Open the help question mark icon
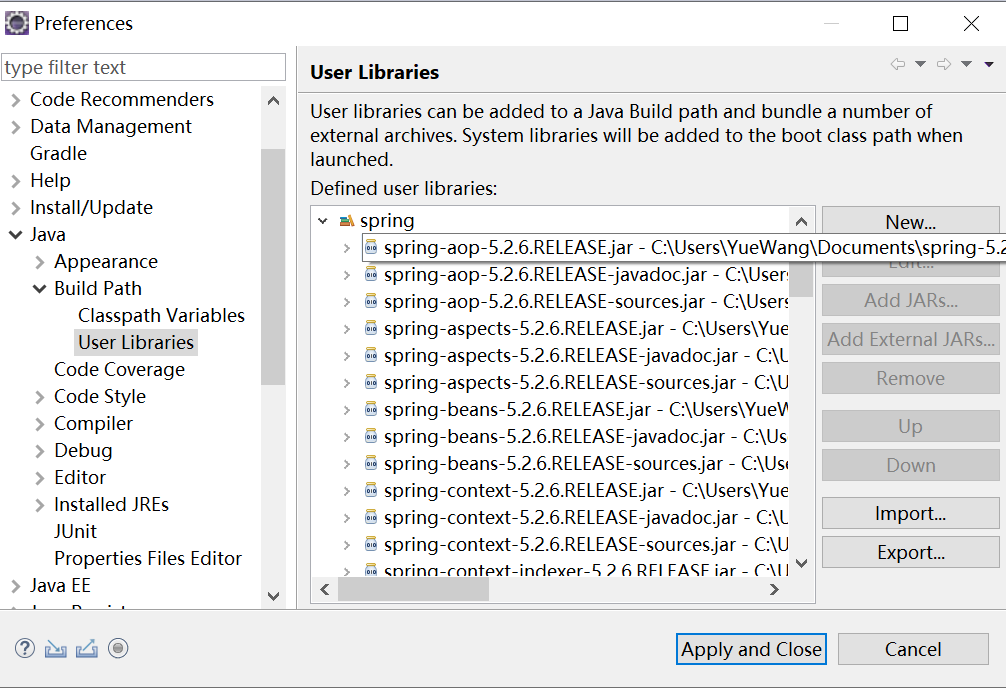Image resolution: width=1006 pixels, height=688 pixels. [x=25, y=648]
